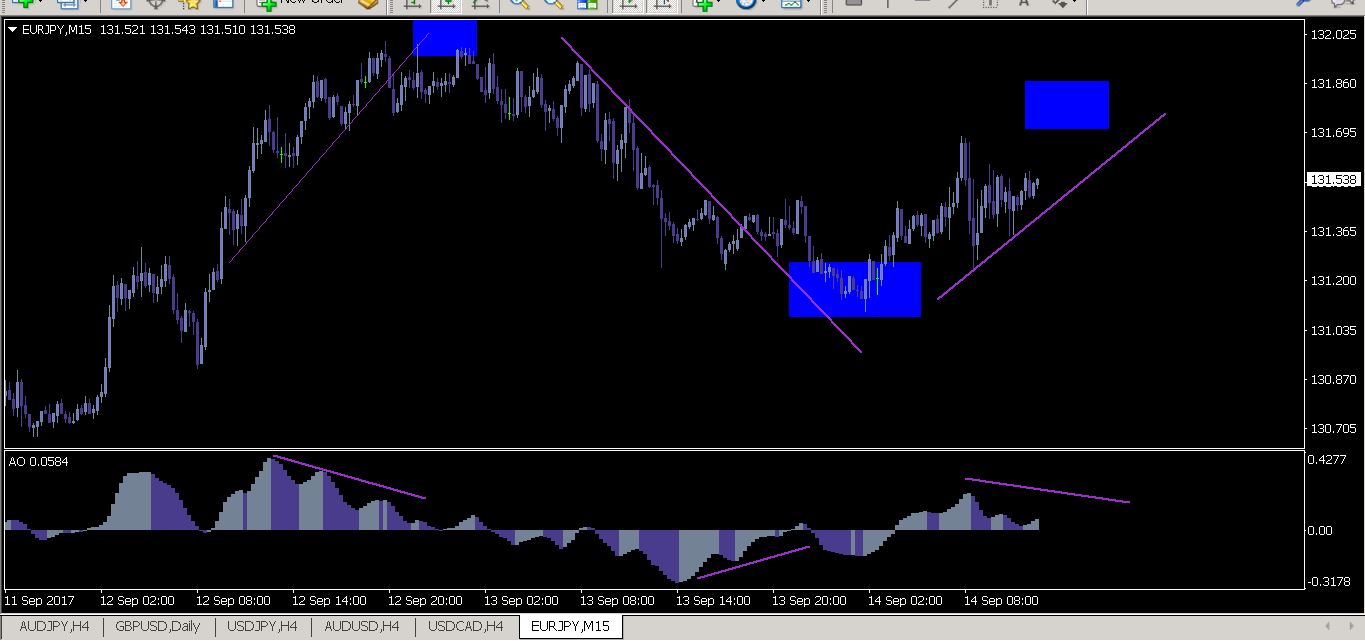Open the Periods clock icon

tap(746, 3)
